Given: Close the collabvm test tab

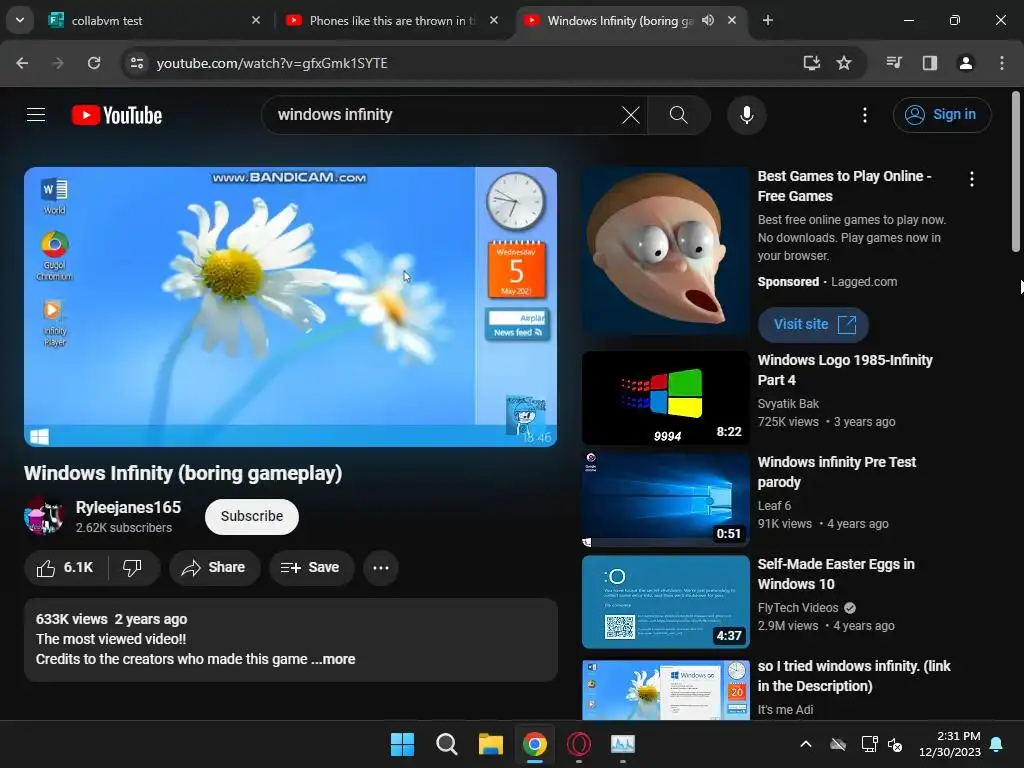Looking at the screenshot, I should click(x=256, y=20).
